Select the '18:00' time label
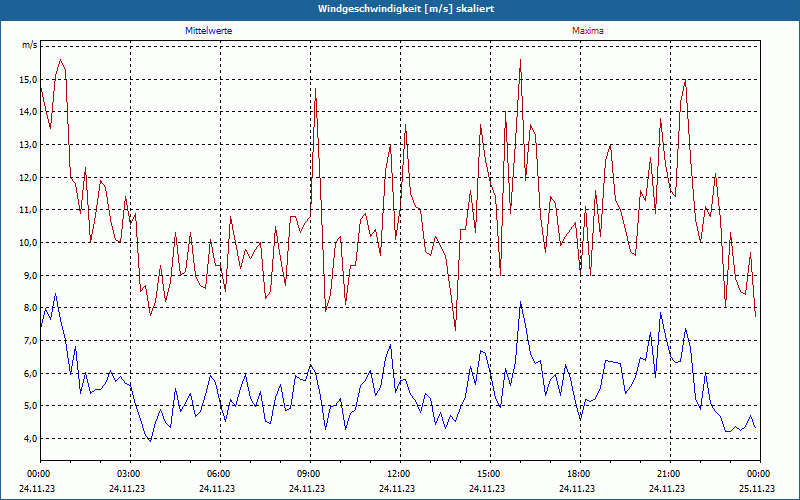 point(580,474)
